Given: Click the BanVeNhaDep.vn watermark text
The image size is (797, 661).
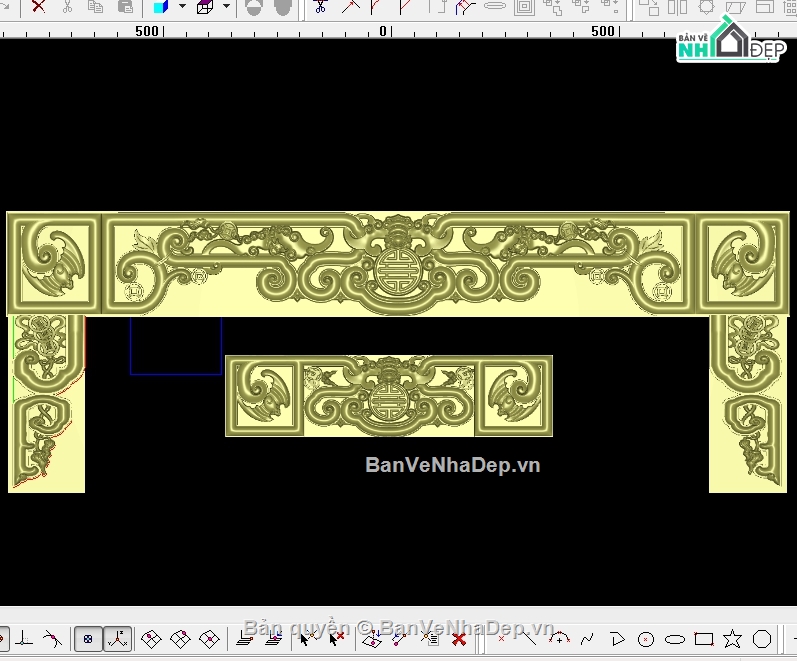Looking at the screenshot, I should click(452, 465).
